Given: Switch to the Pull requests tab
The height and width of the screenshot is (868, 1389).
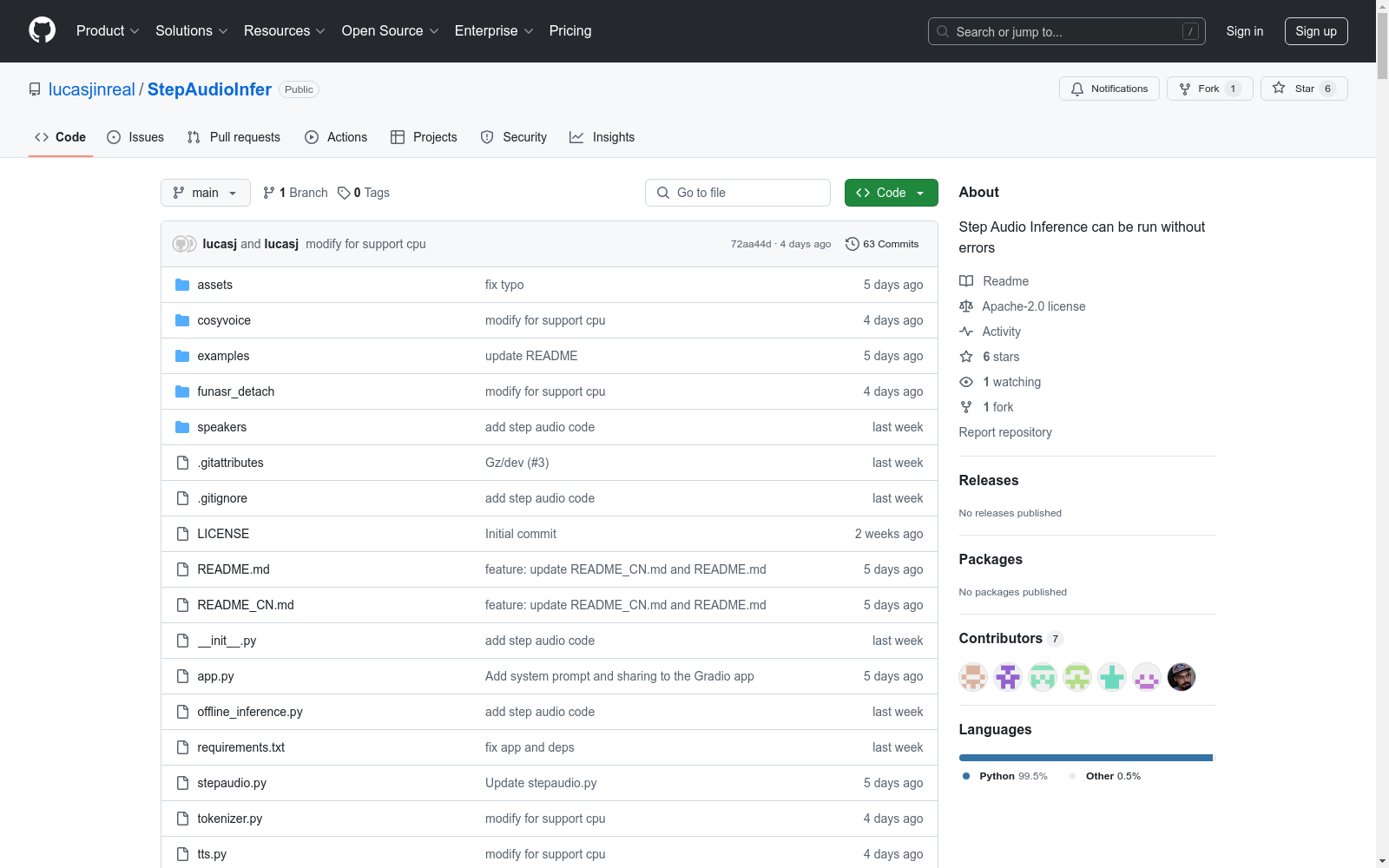Looking at the screenshot, I should point(234,137).
